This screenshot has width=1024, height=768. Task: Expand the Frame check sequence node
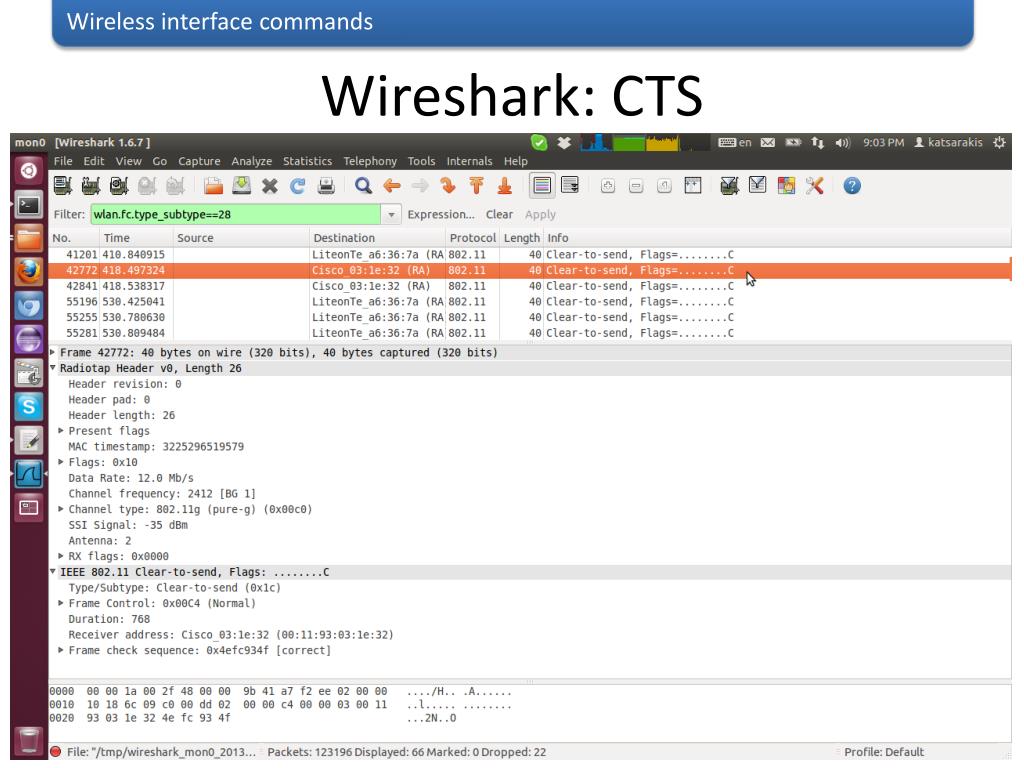click(x=61, y=650)
